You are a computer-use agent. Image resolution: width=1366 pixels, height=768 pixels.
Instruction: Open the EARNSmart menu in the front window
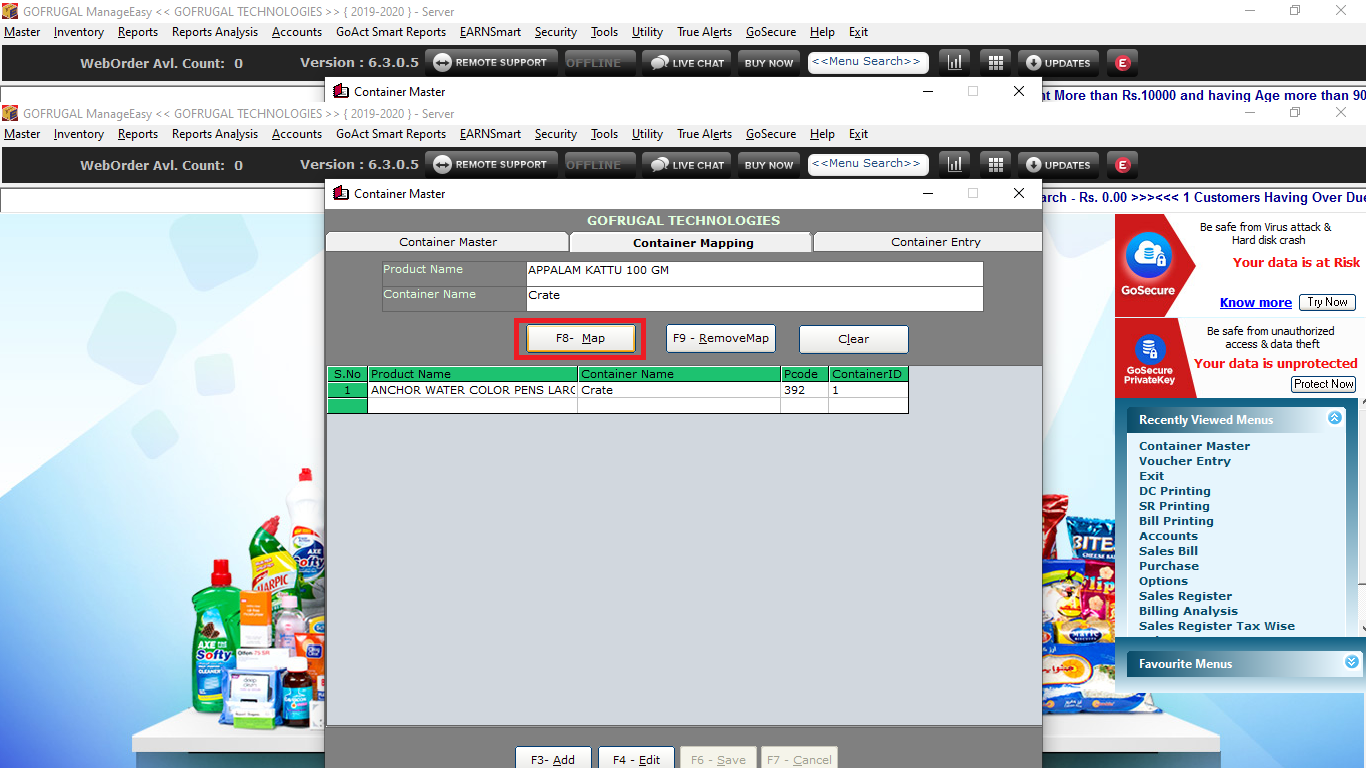point(490,134)
